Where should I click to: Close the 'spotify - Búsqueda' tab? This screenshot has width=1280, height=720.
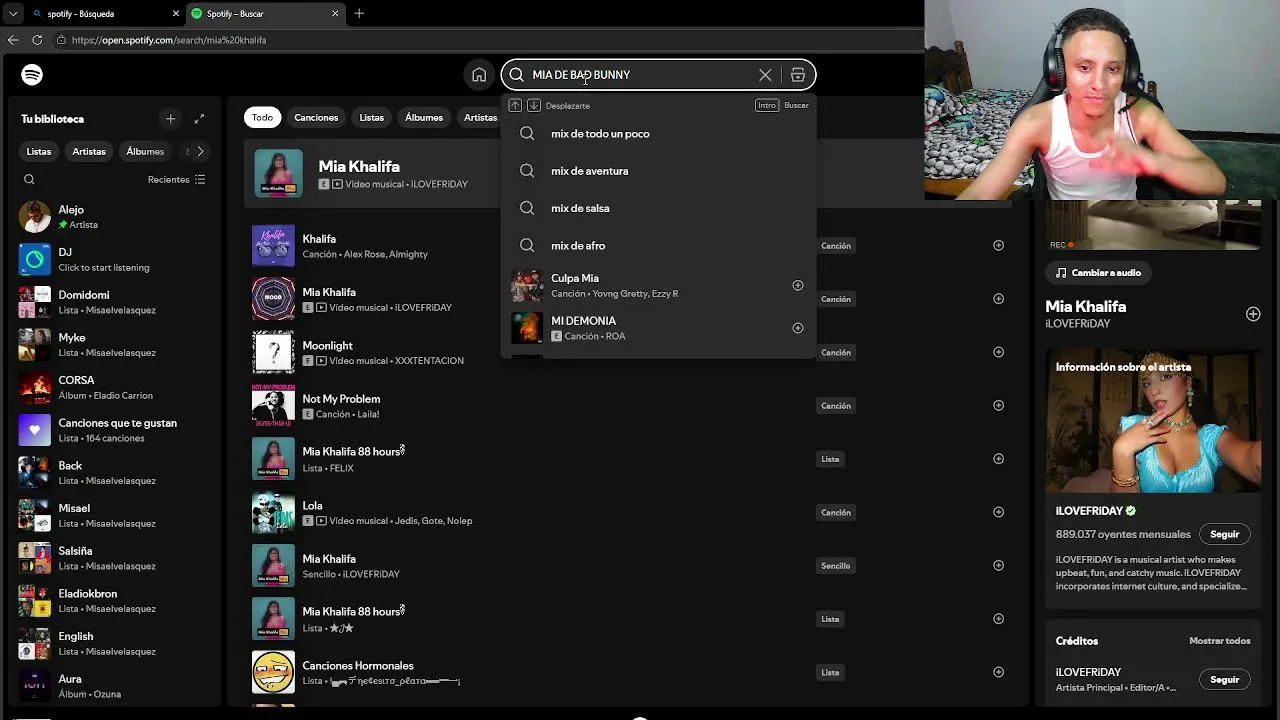tap(176, 14)
